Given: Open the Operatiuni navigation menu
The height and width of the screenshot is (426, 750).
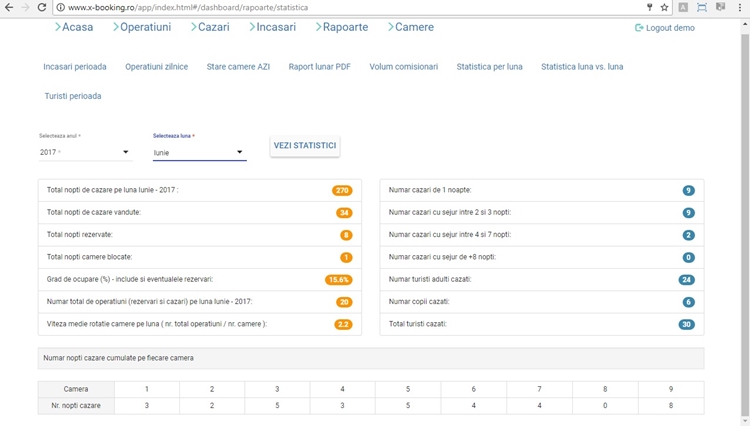Looking at the screenshot, I should pos(140,27).
